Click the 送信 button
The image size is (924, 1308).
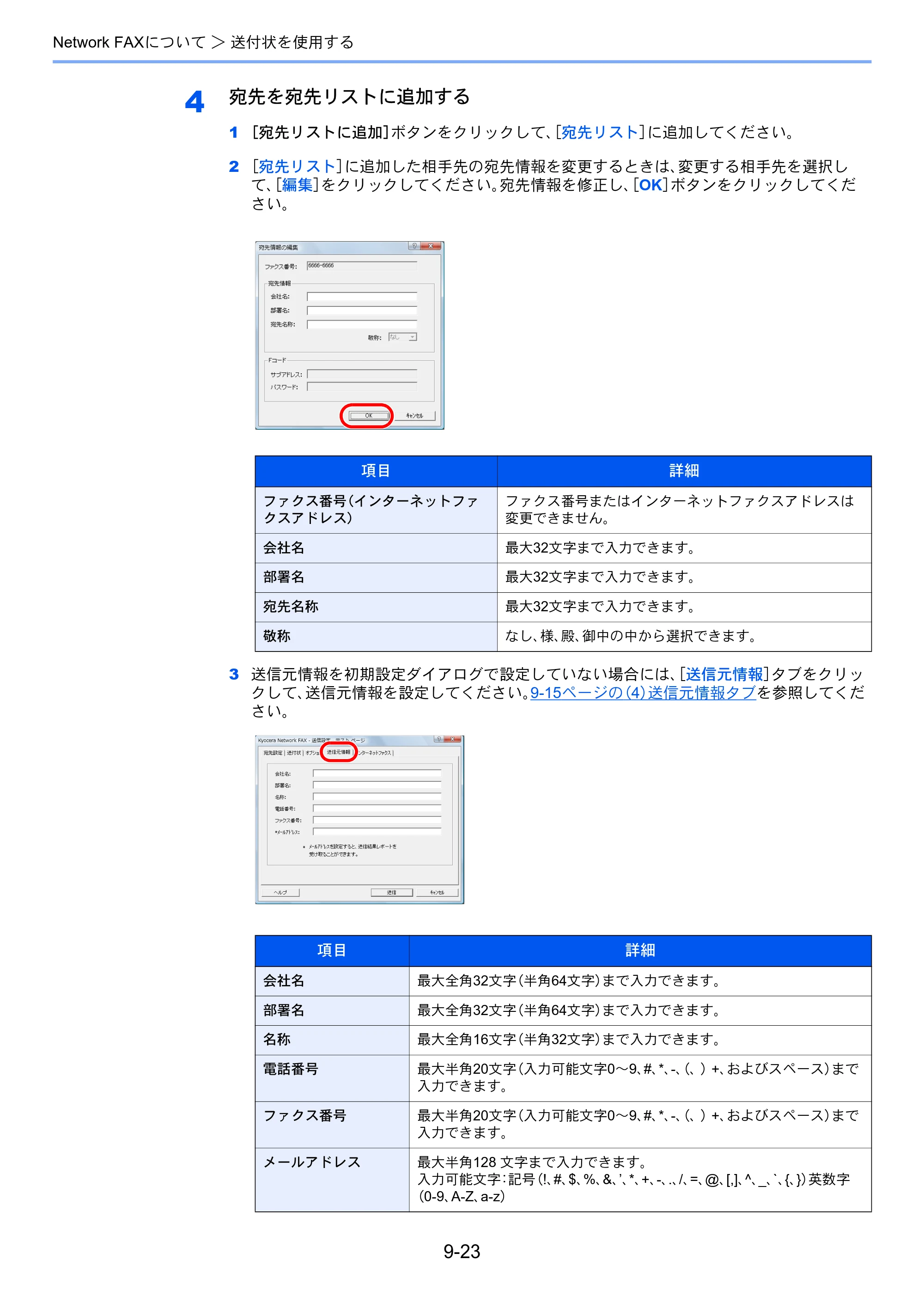391,892
